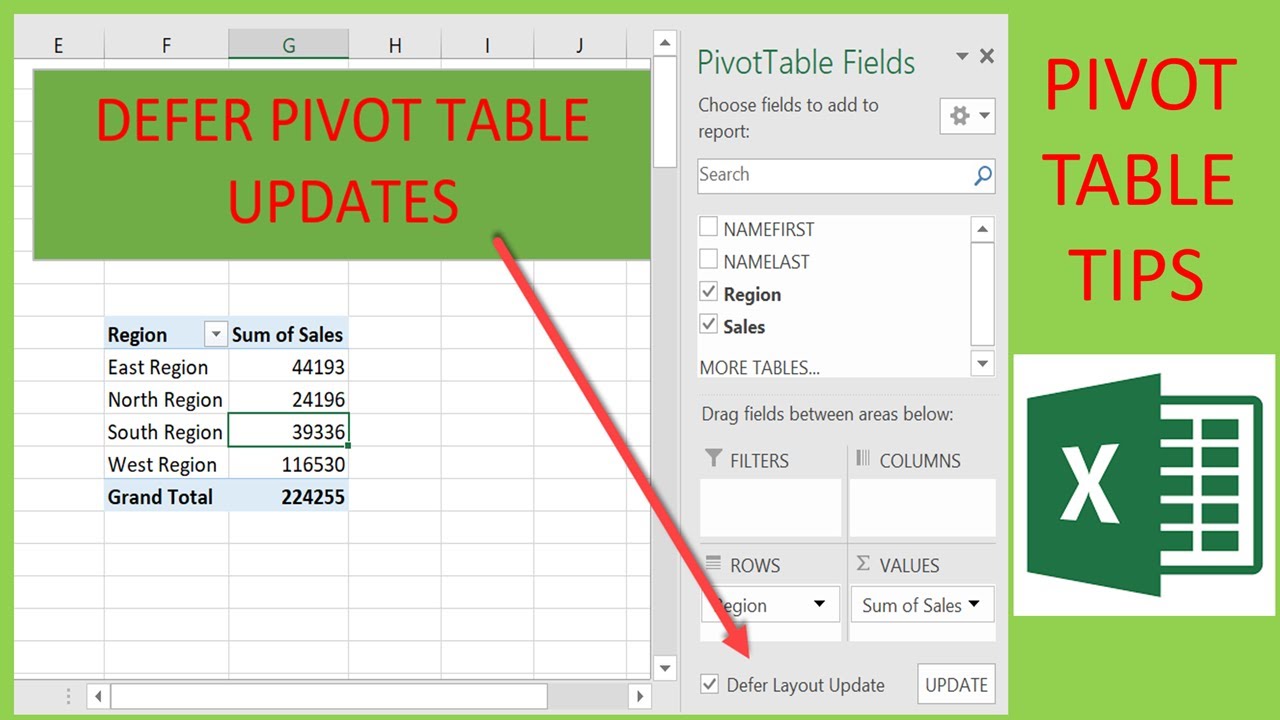
Task: Open MORE TABLES... link
Action: click(760, 367)
